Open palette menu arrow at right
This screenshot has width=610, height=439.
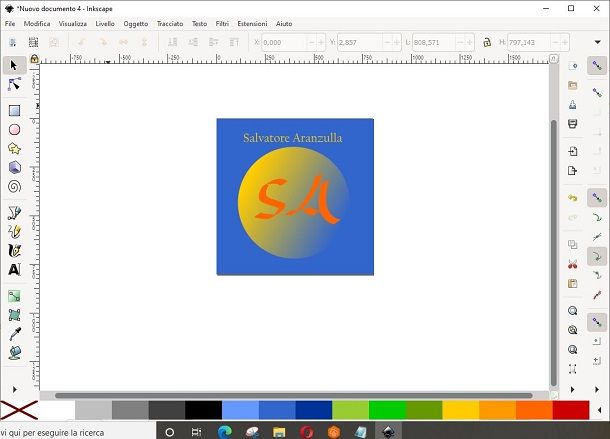[599, 410]
